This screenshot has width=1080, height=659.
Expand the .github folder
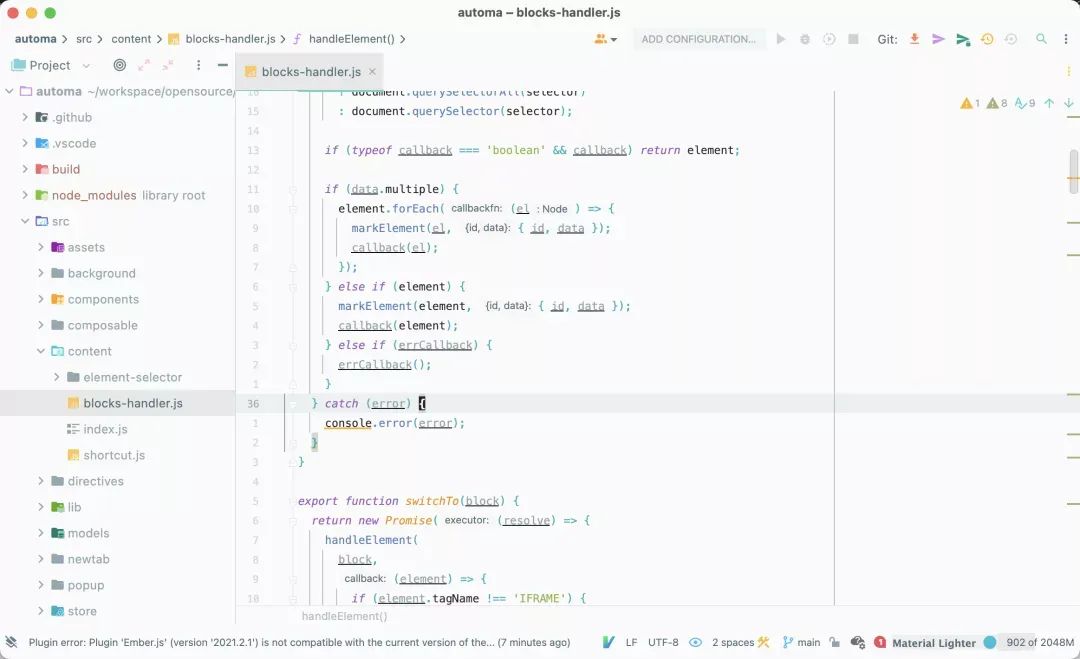(25, 117)
